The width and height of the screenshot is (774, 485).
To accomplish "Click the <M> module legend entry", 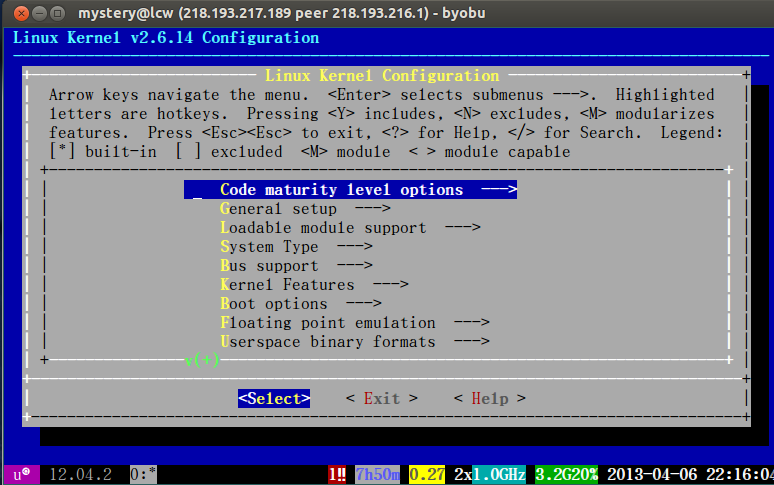I will 346,151.
